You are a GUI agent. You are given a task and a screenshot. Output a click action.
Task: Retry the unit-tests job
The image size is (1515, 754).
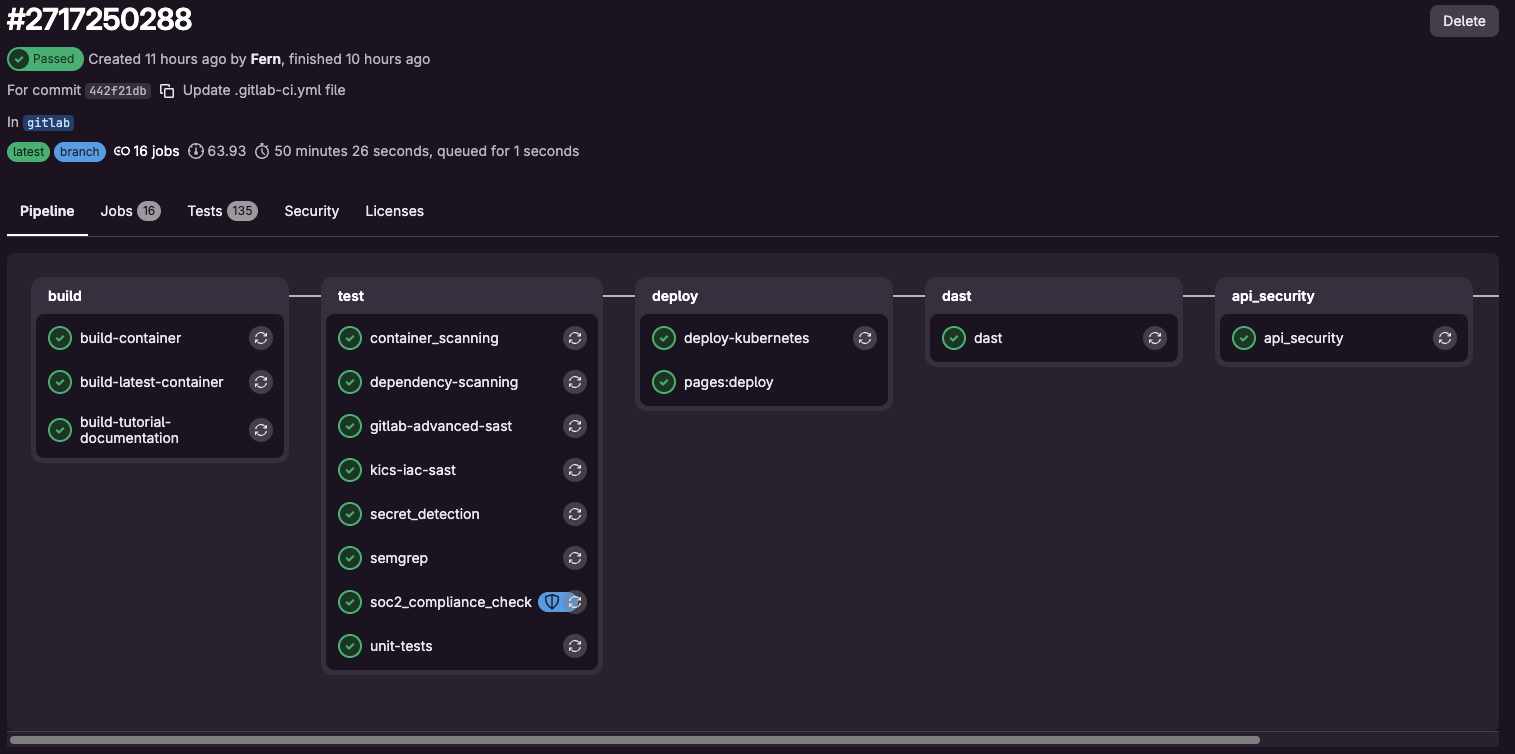(x=575, y=646)
